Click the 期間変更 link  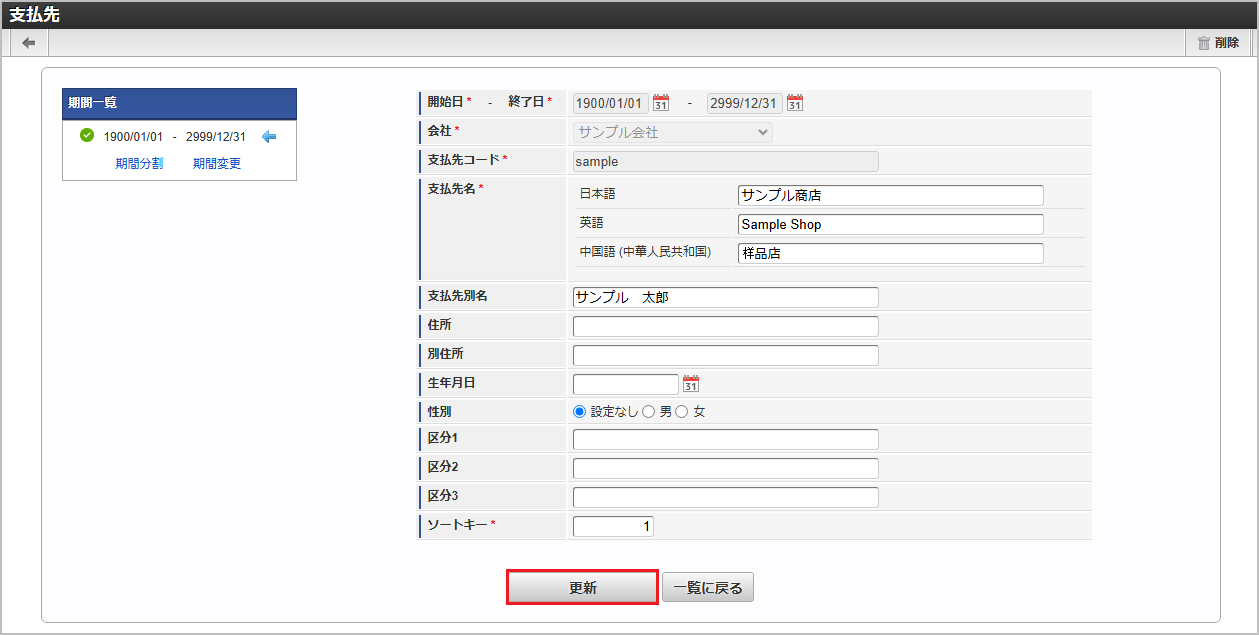tap(217, 163)
